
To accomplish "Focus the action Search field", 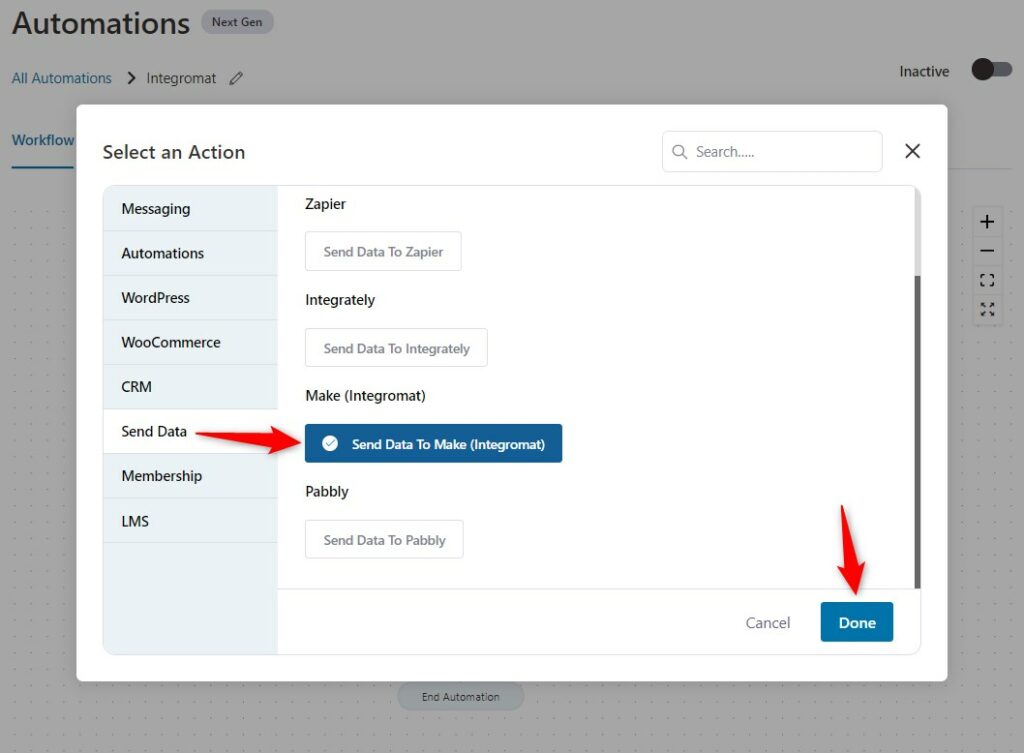I will point(772,152).
